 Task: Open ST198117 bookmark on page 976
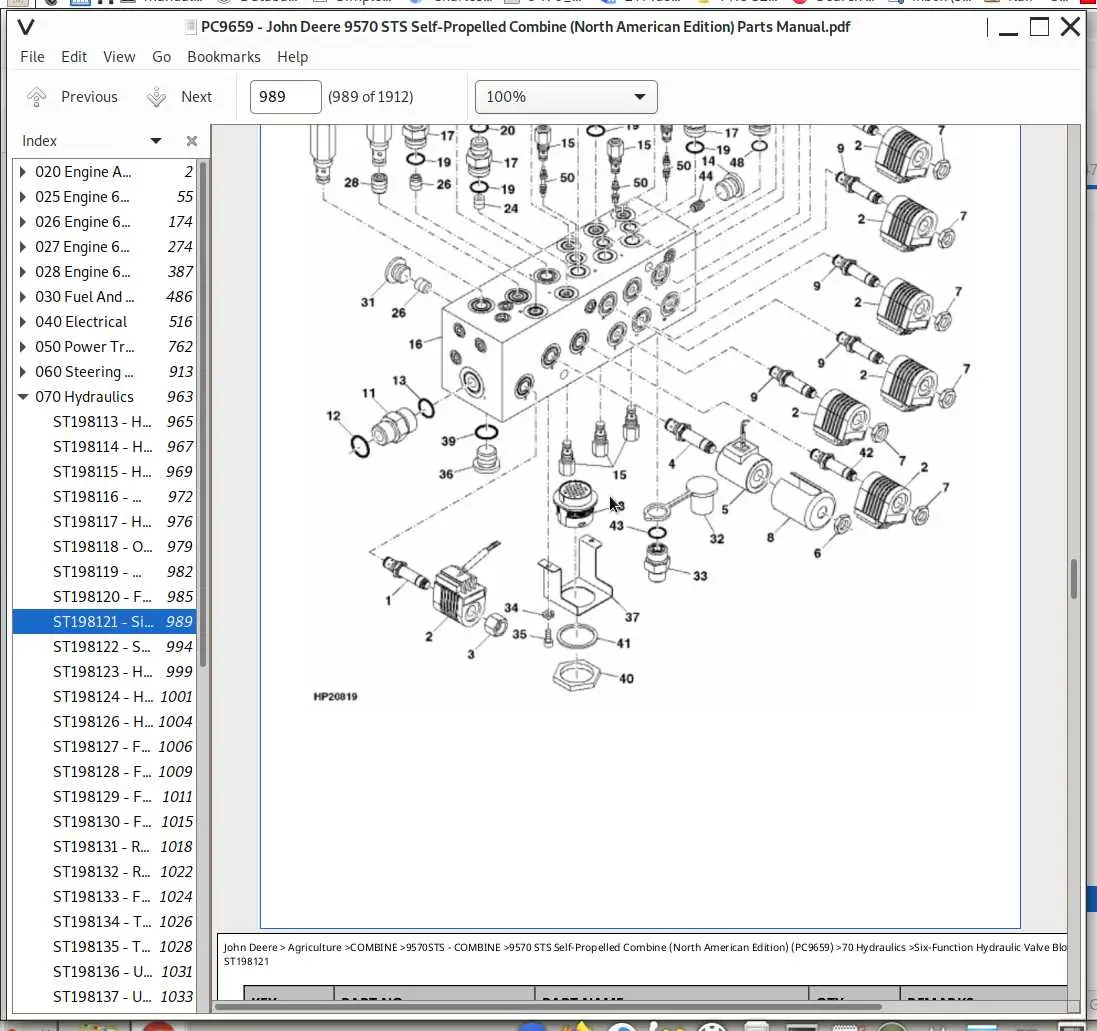[x=104, y=522]
